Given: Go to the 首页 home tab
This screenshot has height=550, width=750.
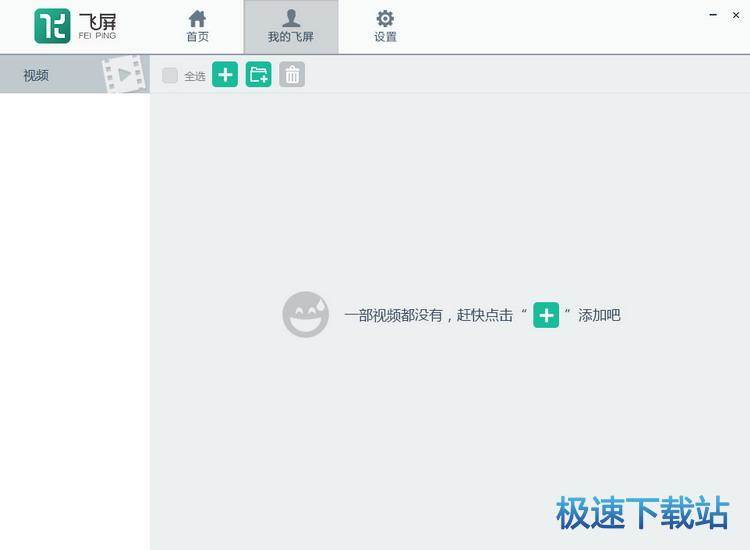Looking at the screenshot, I should pos(197,27).
